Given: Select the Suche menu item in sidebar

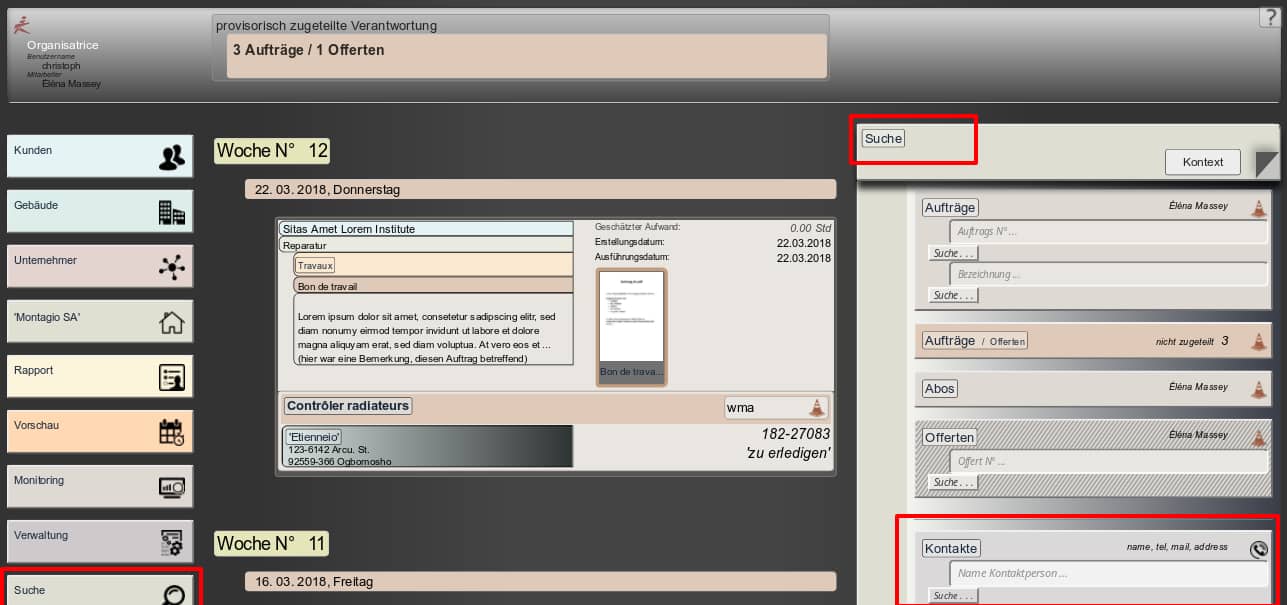Looking at the screenshot, I should click(100, 590).
